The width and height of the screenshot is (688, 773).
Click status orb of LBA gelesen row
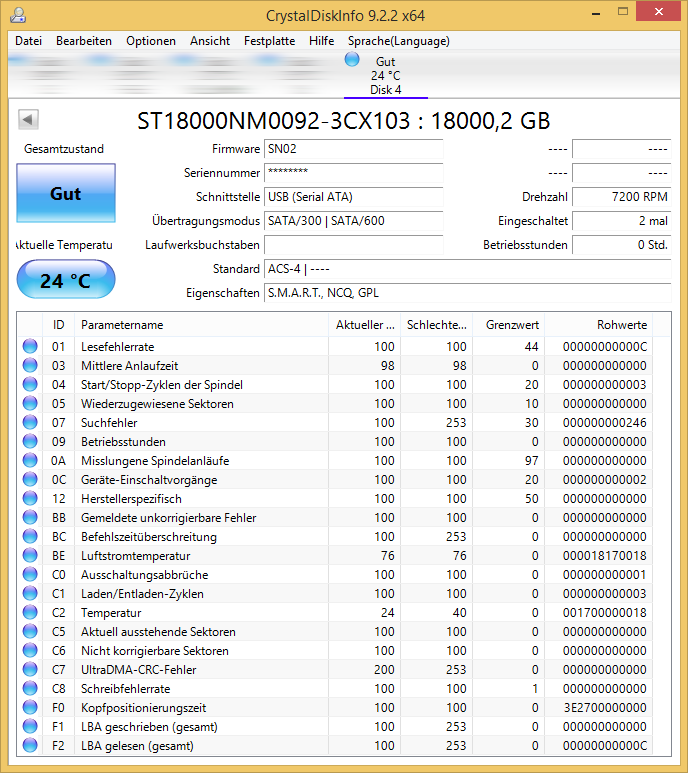30,745
